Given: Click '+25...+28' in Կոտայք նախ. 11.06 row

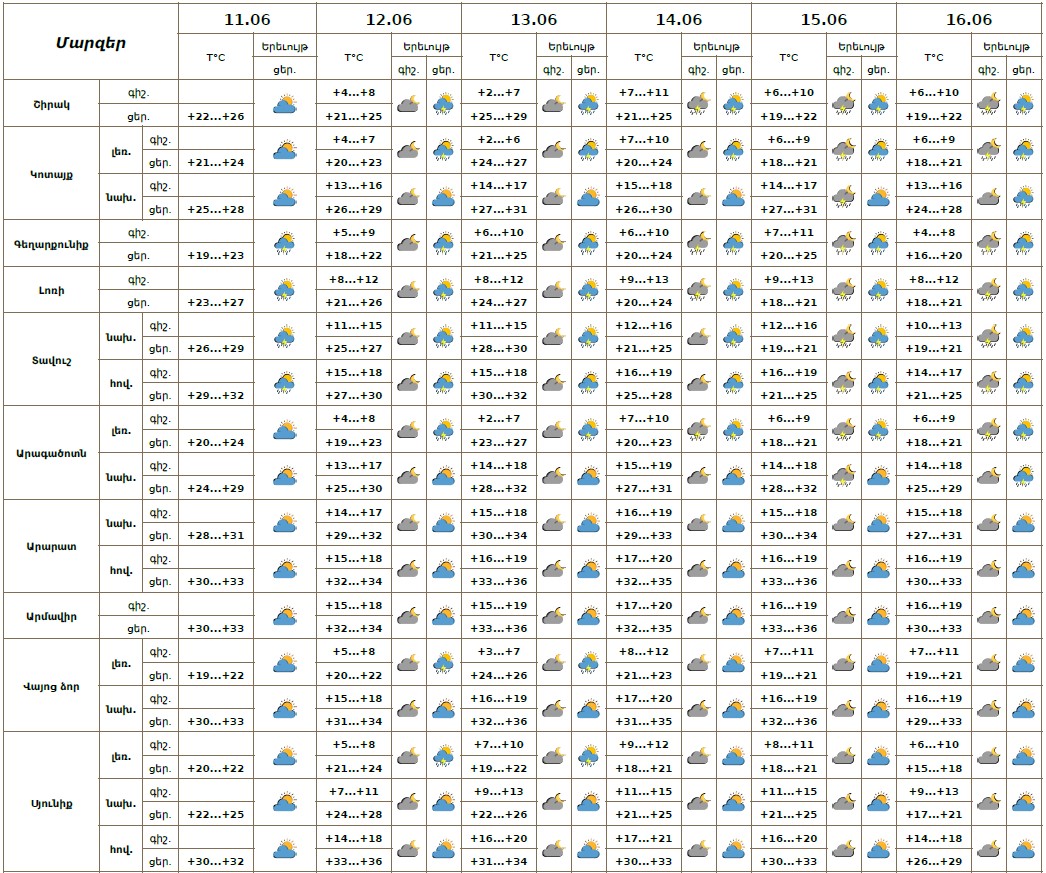Looking at the screenshot, I should pyautogui.click(x=215, y=209).
